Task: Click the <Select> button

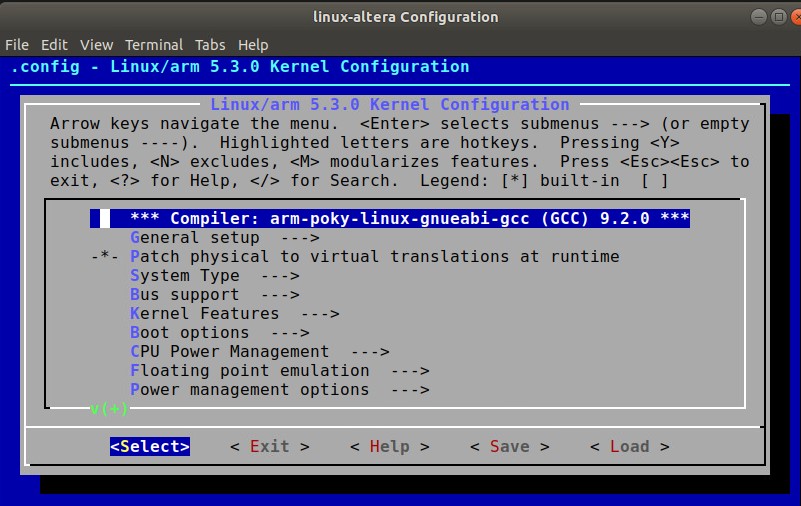Action: [x=150, y=446]
